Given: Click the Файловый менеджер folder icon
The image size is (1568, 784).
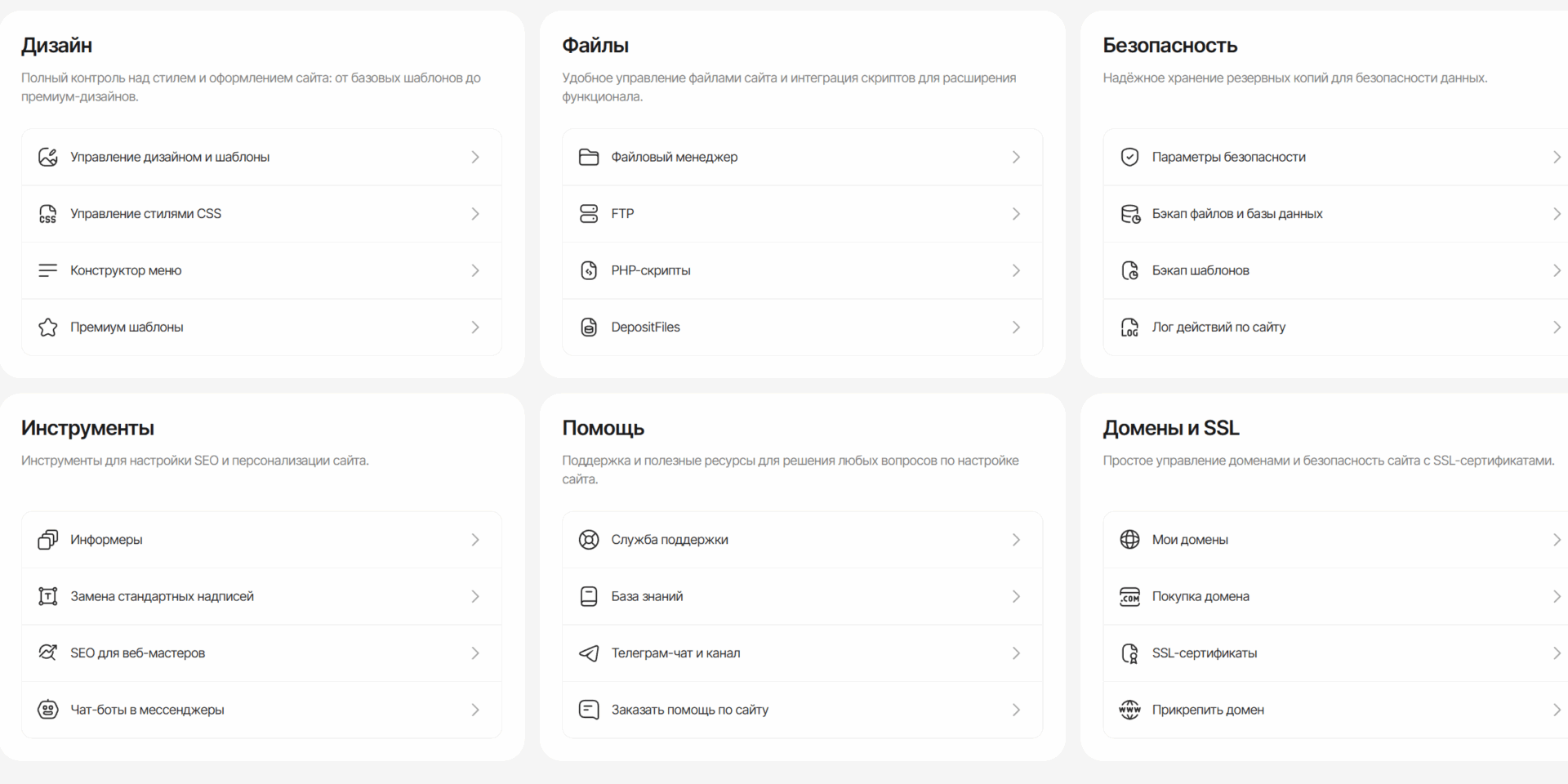Looking at the screenshot, I should (x=589, y=157).
